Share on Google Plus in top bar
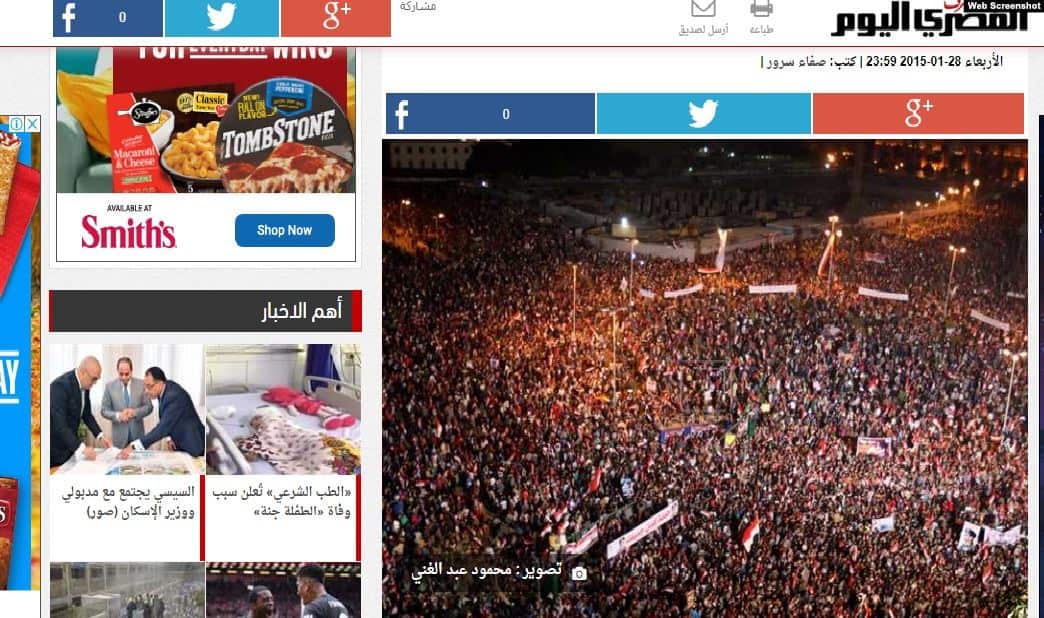Image resolution: width=1044 pixels, height=618 pixels. coord(336,18)
